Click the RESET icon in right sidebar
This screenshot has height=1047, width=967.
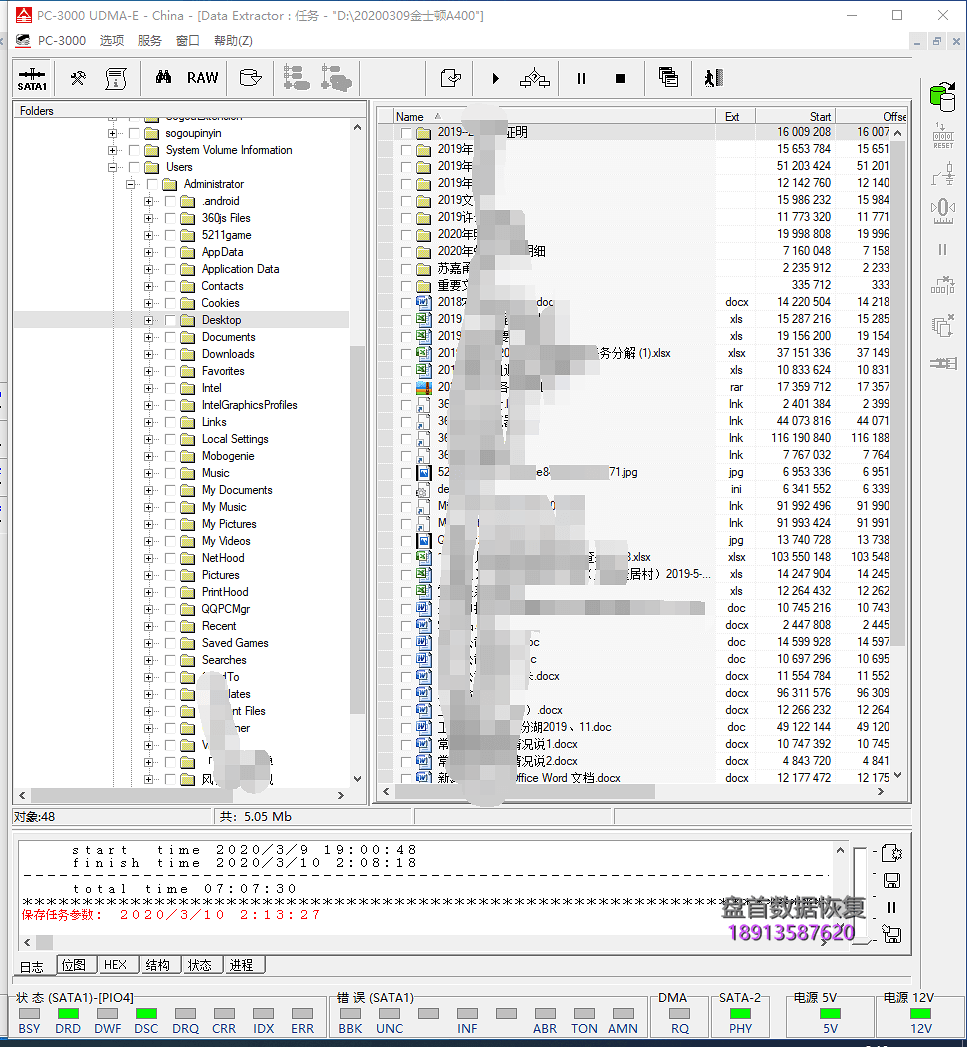[943, 136]
